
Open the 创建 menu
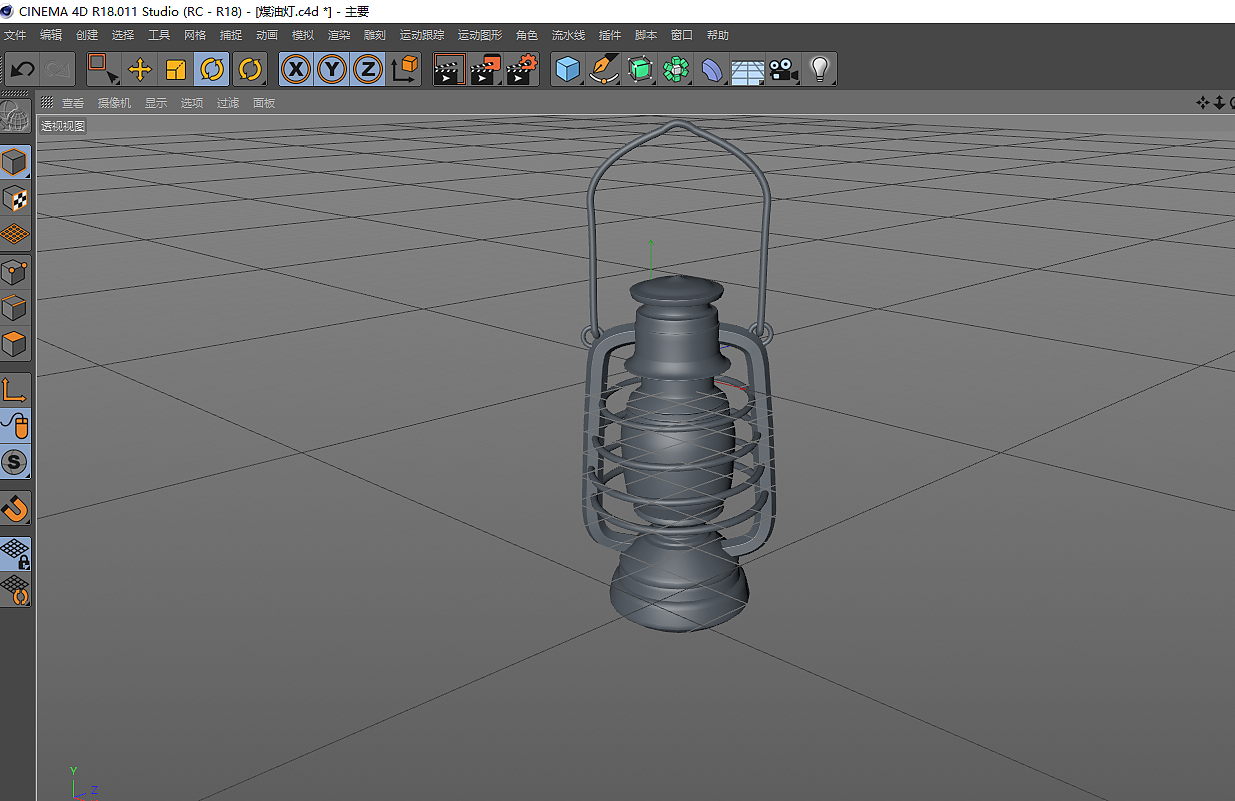click(x=87, y=35)
